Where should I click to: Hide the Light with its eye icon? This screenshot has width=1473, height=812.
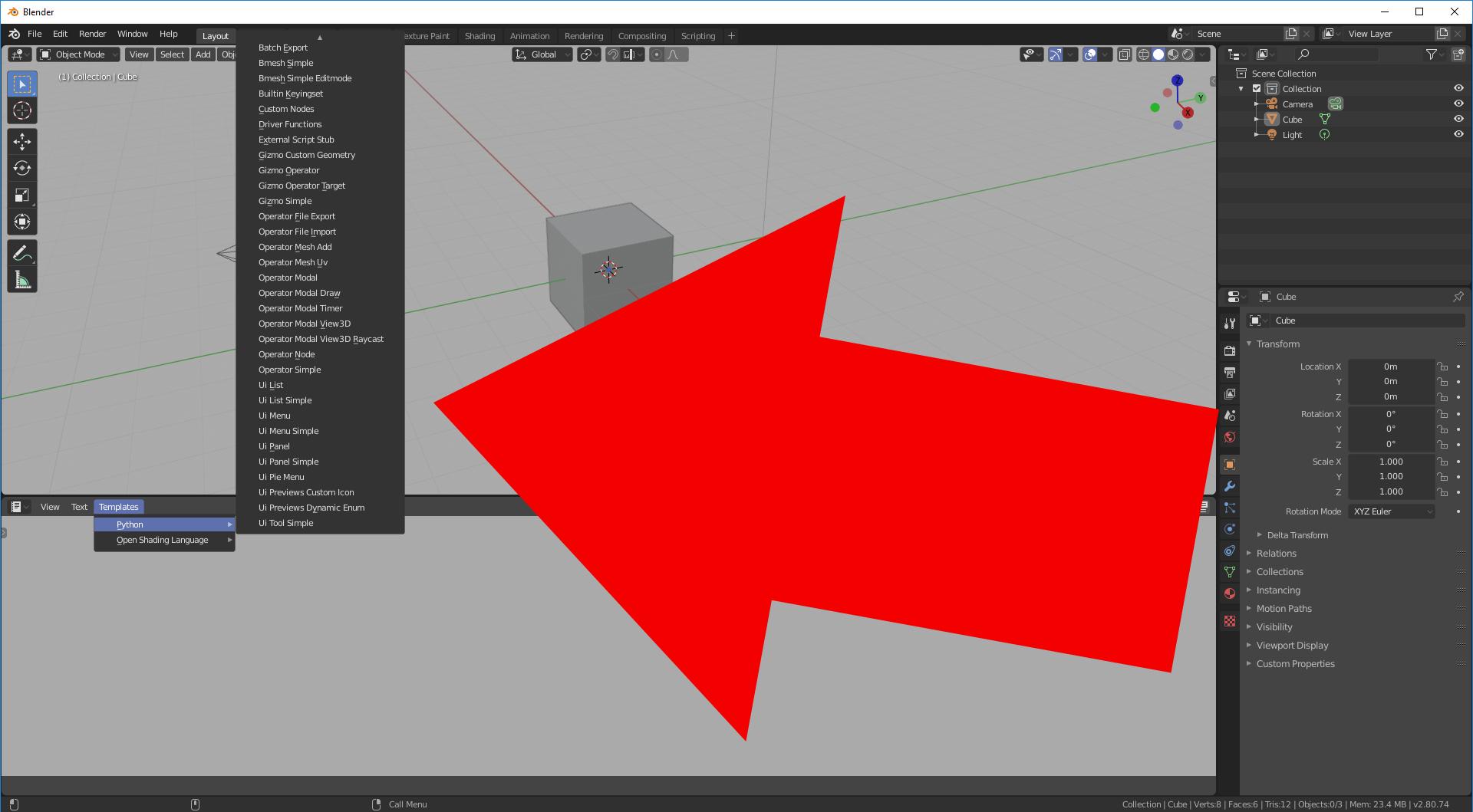pos(1458,134)
